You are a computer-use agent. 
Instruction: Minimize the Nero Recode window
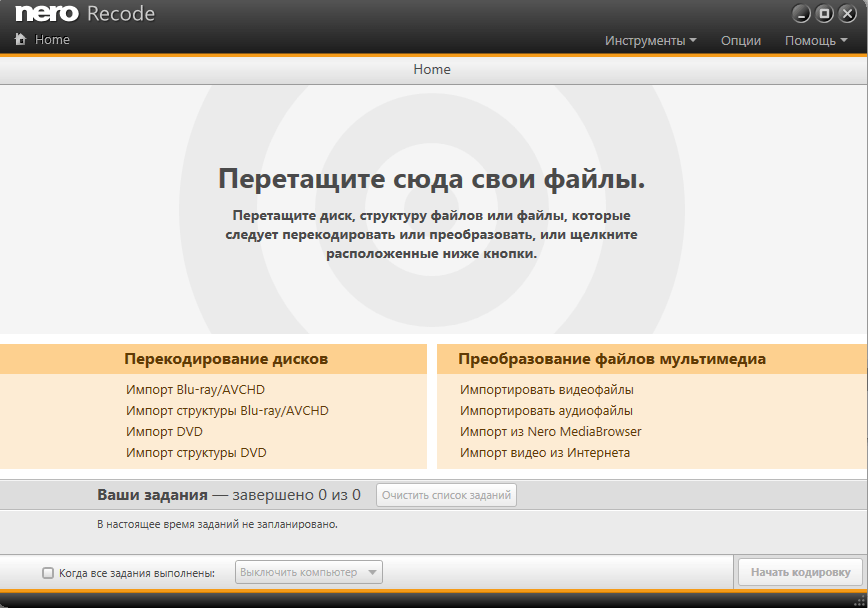point(802,14)
